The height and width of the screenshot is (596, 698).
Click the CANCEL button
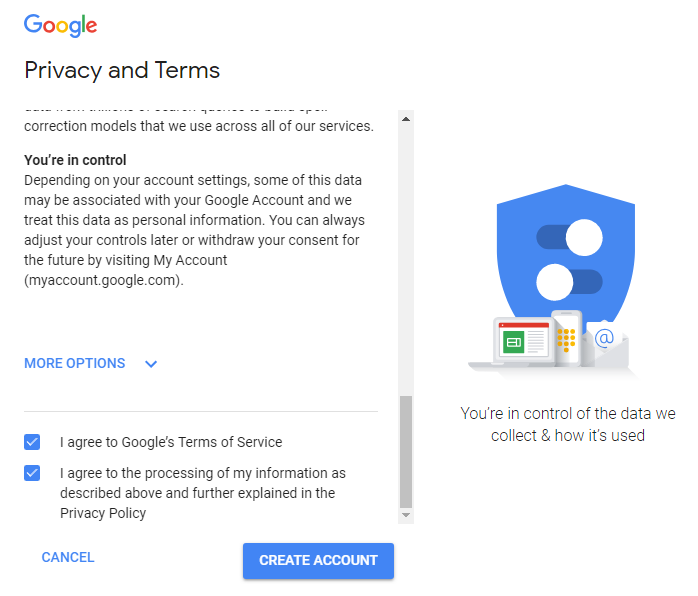tap(68, 557)
